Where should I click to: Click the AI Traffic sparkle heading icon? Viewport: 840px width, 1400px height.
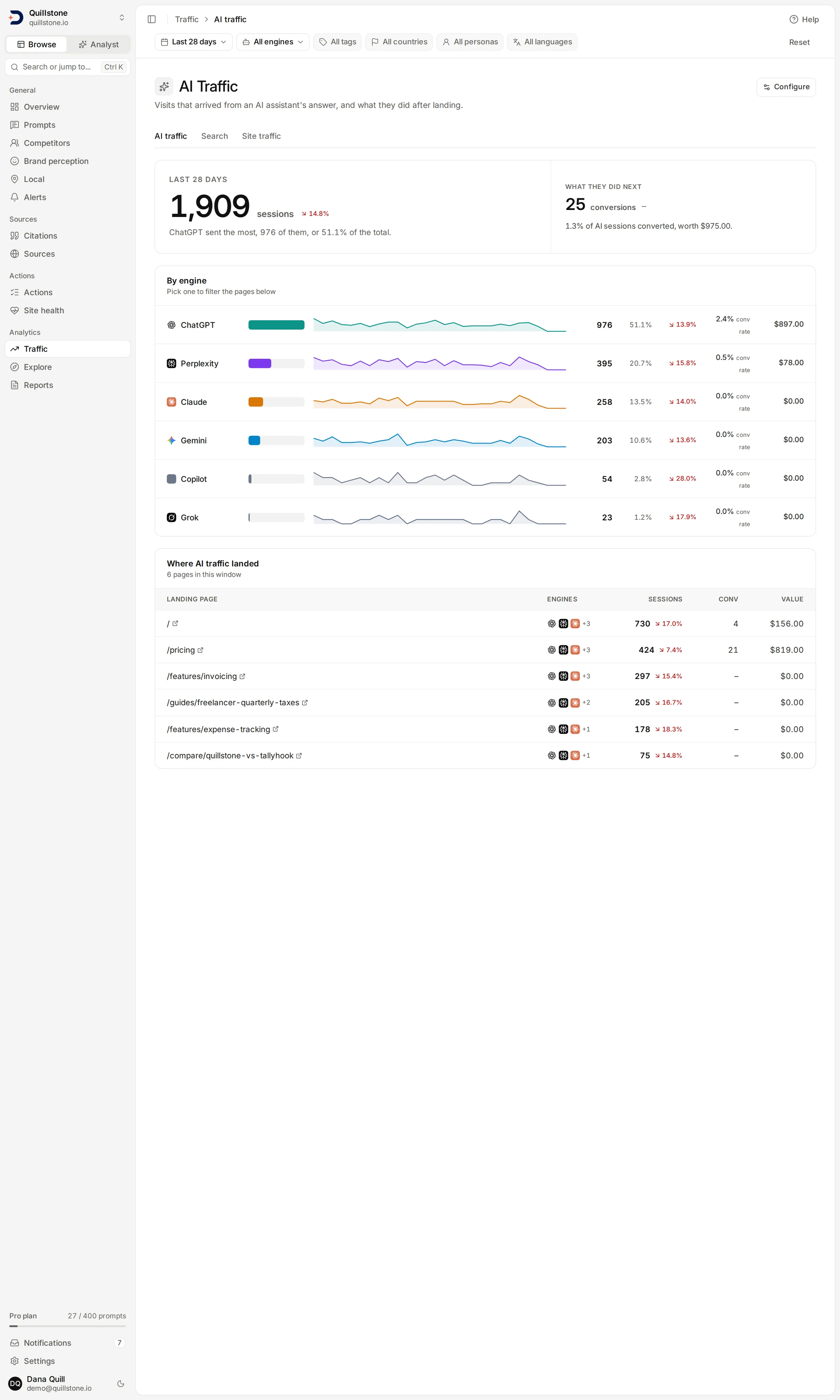click(164, 86)
